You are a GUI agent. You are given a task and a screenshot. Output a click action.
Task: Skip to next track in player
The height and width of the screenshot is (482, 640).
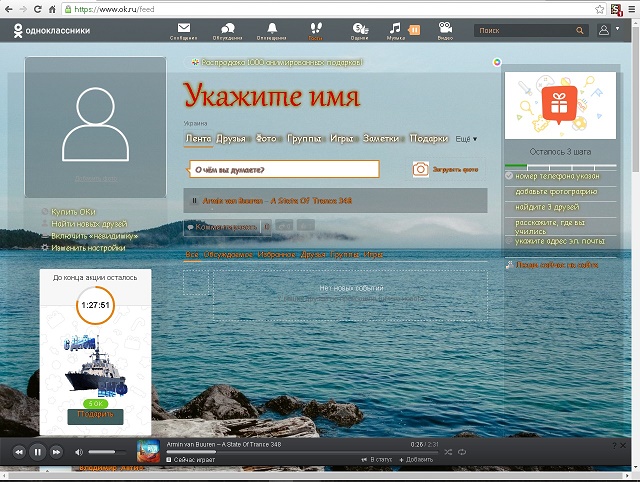(x=56, y=452)
